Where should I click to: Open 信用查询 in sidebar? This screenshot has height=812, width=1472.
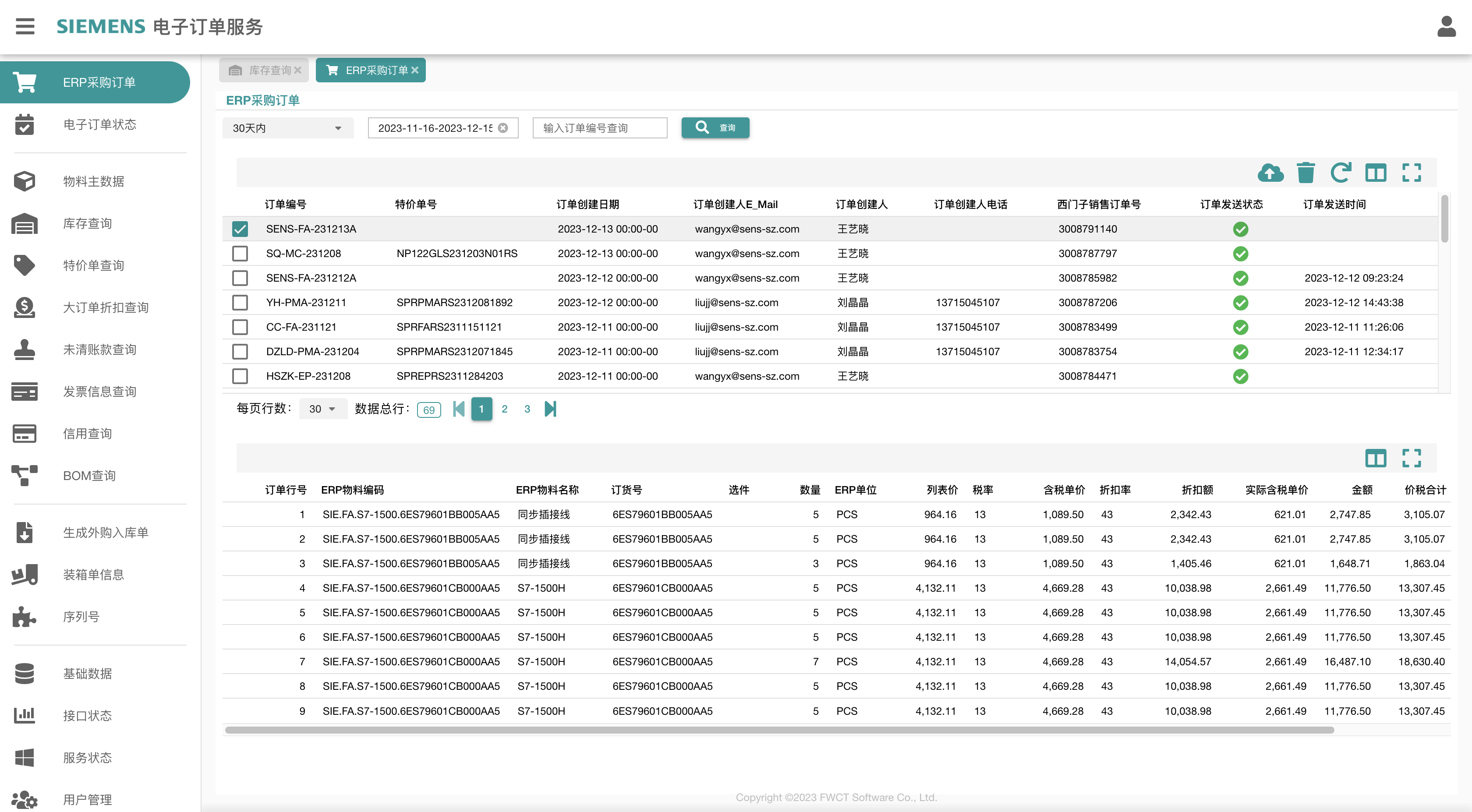(95, 433)
